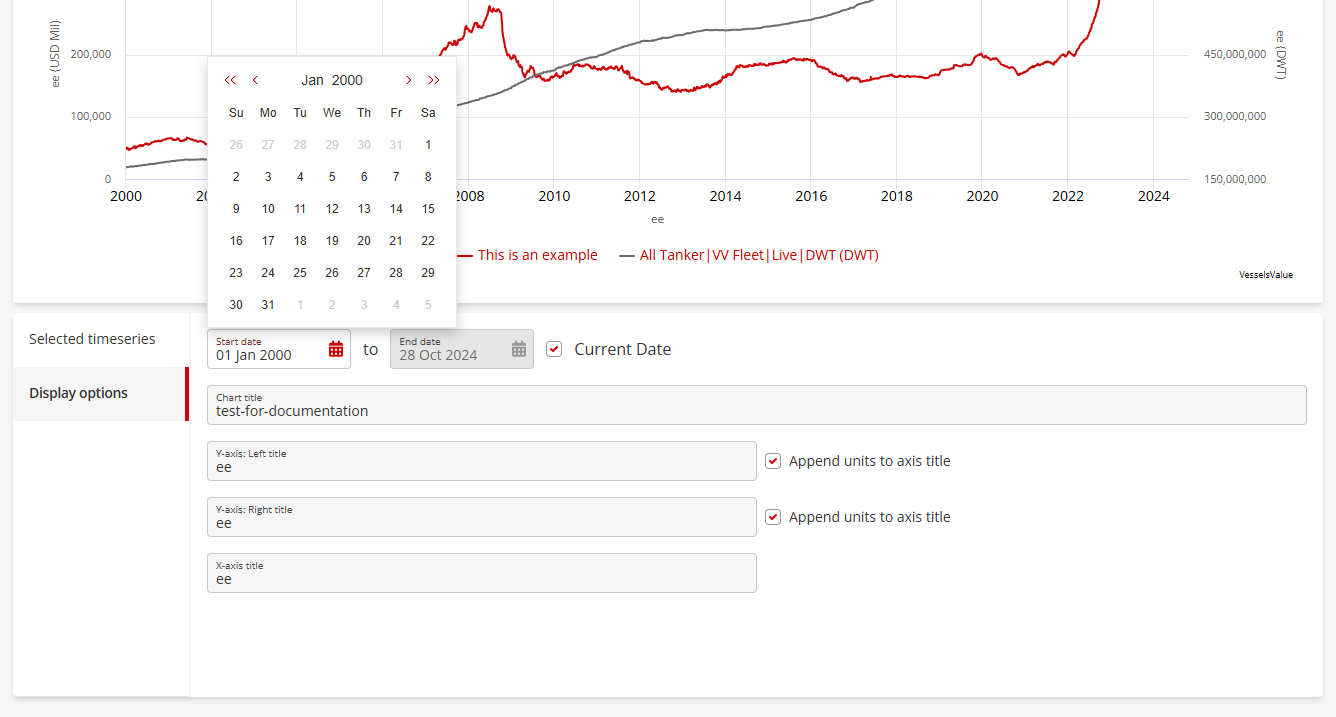Jump forward one year with the double-right arrow
This screenshot has height=717, width=1336.
[x=434, y=80]
